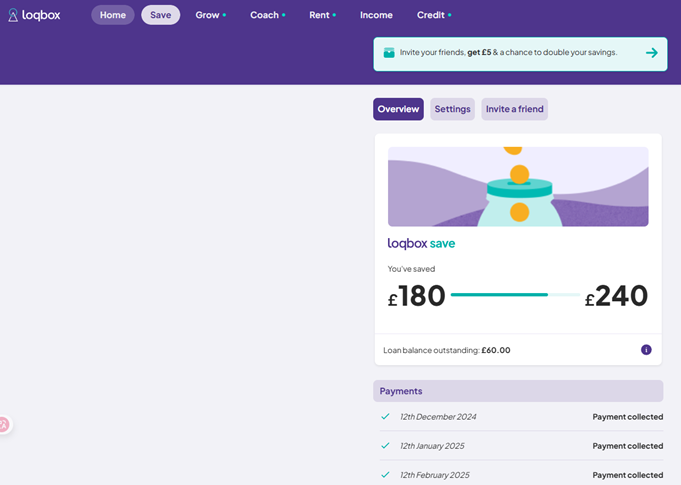
Task: Click the gift box icon in invite banner
Action: click(x=389, y=53)
